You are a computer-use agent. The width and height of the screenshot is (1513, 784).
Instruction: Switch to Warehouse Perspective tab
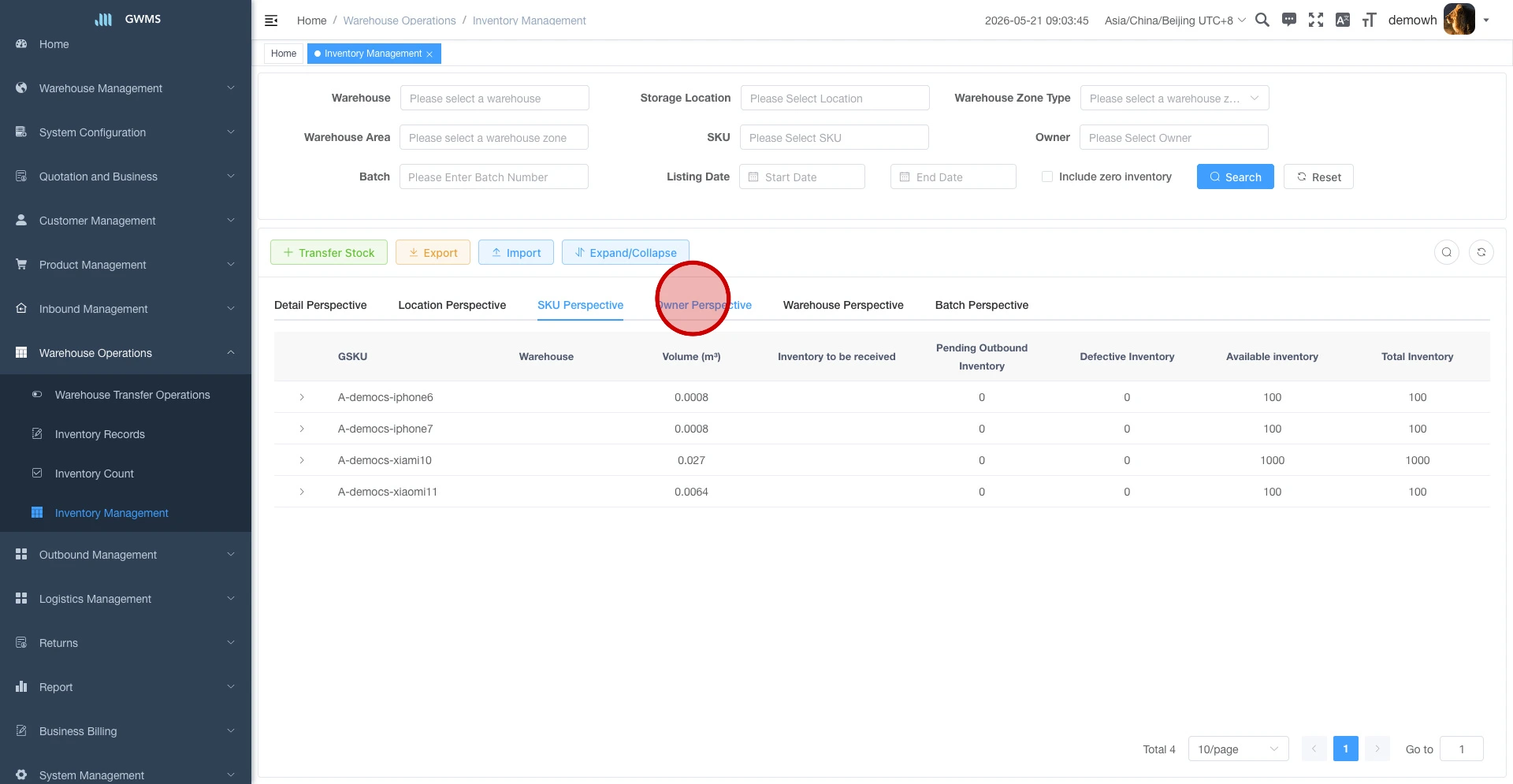tap(843, 305)
